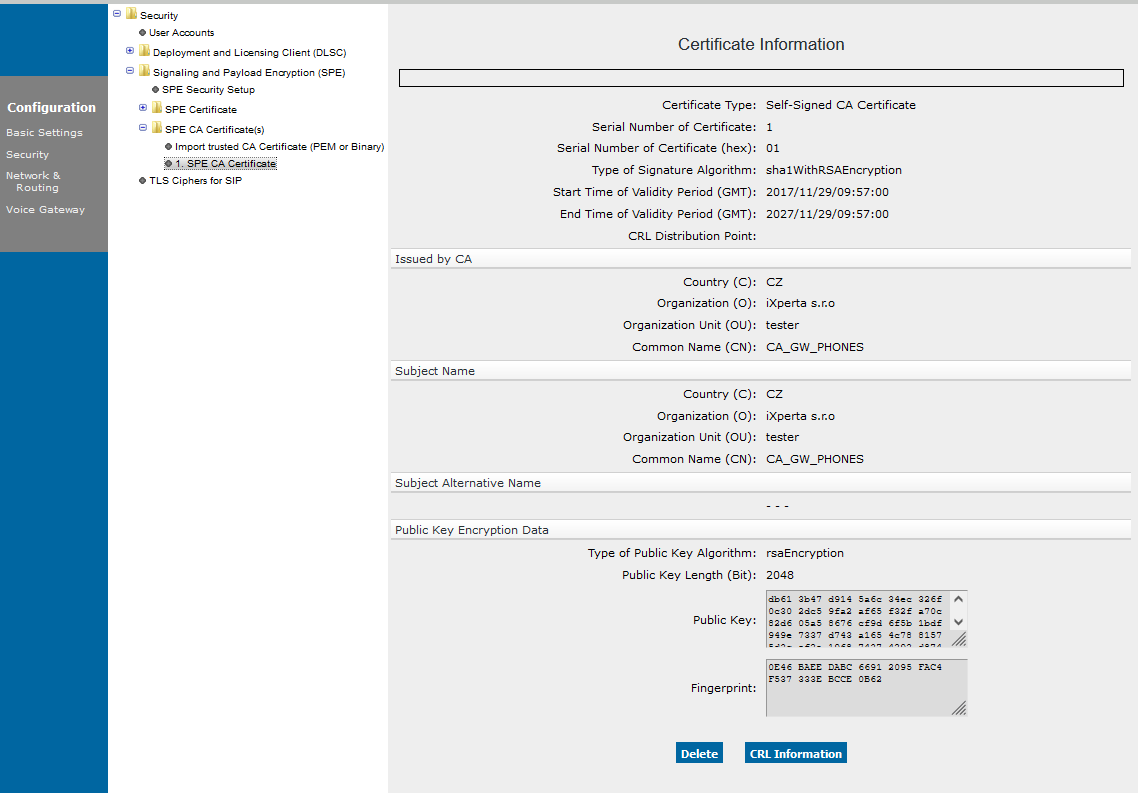Click 'Public Key Encryption Data' section header
Image resolution: width=1138 pixels, height=793 pixels.
click(761, 530)
